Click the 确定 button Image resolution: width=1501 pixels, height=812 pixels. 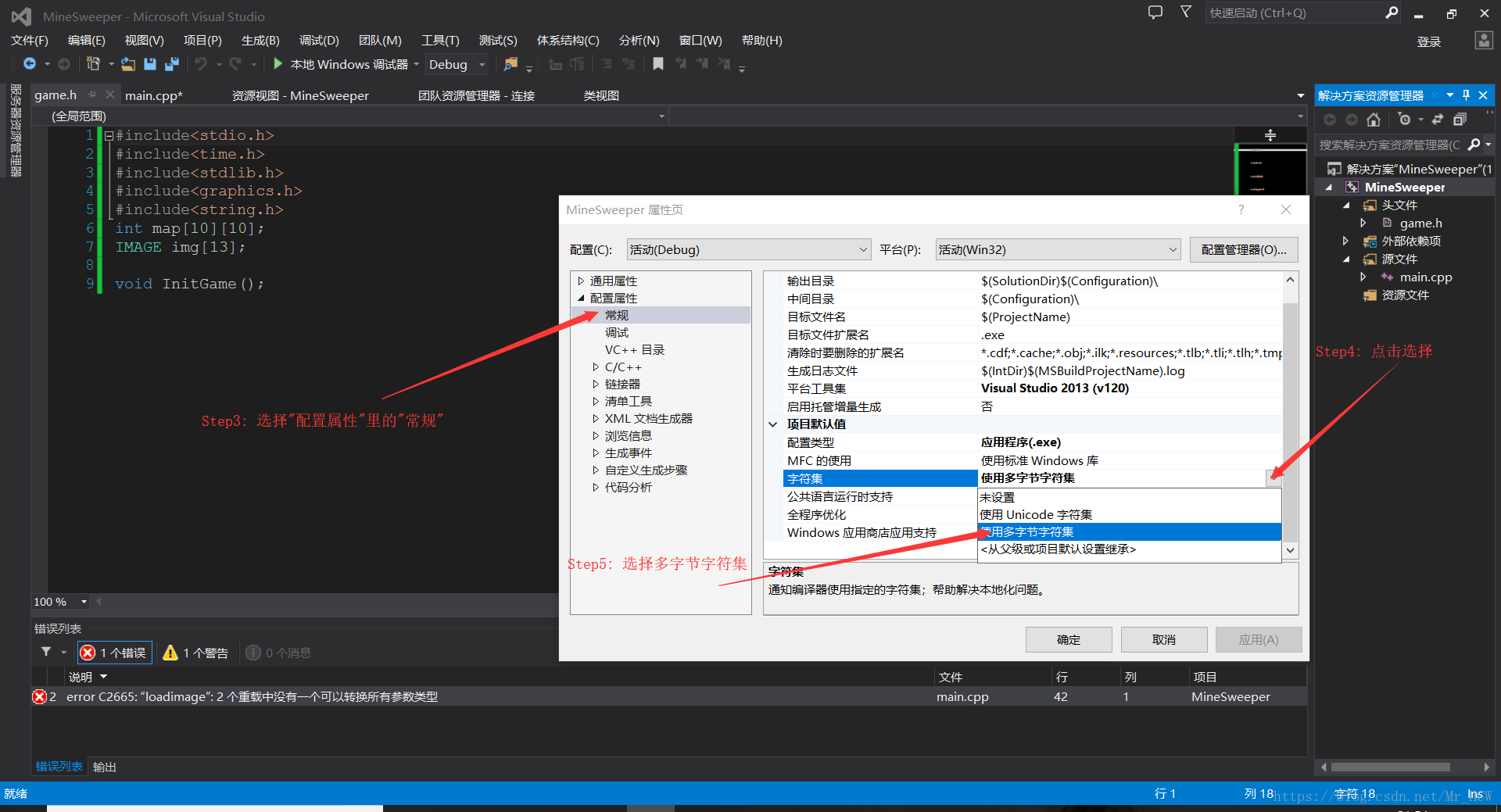1069,639
